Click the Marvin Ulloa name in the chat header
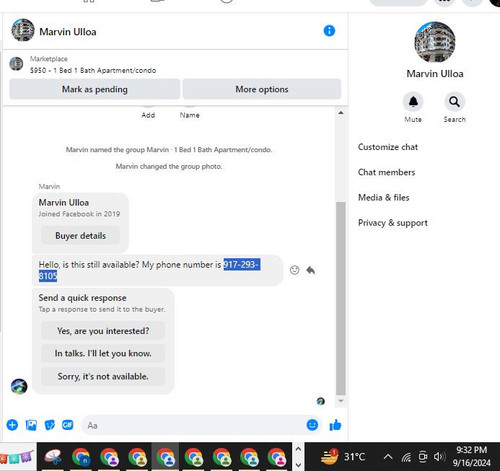The height and width of the screenshot is (471, 500). coord(68,32)
